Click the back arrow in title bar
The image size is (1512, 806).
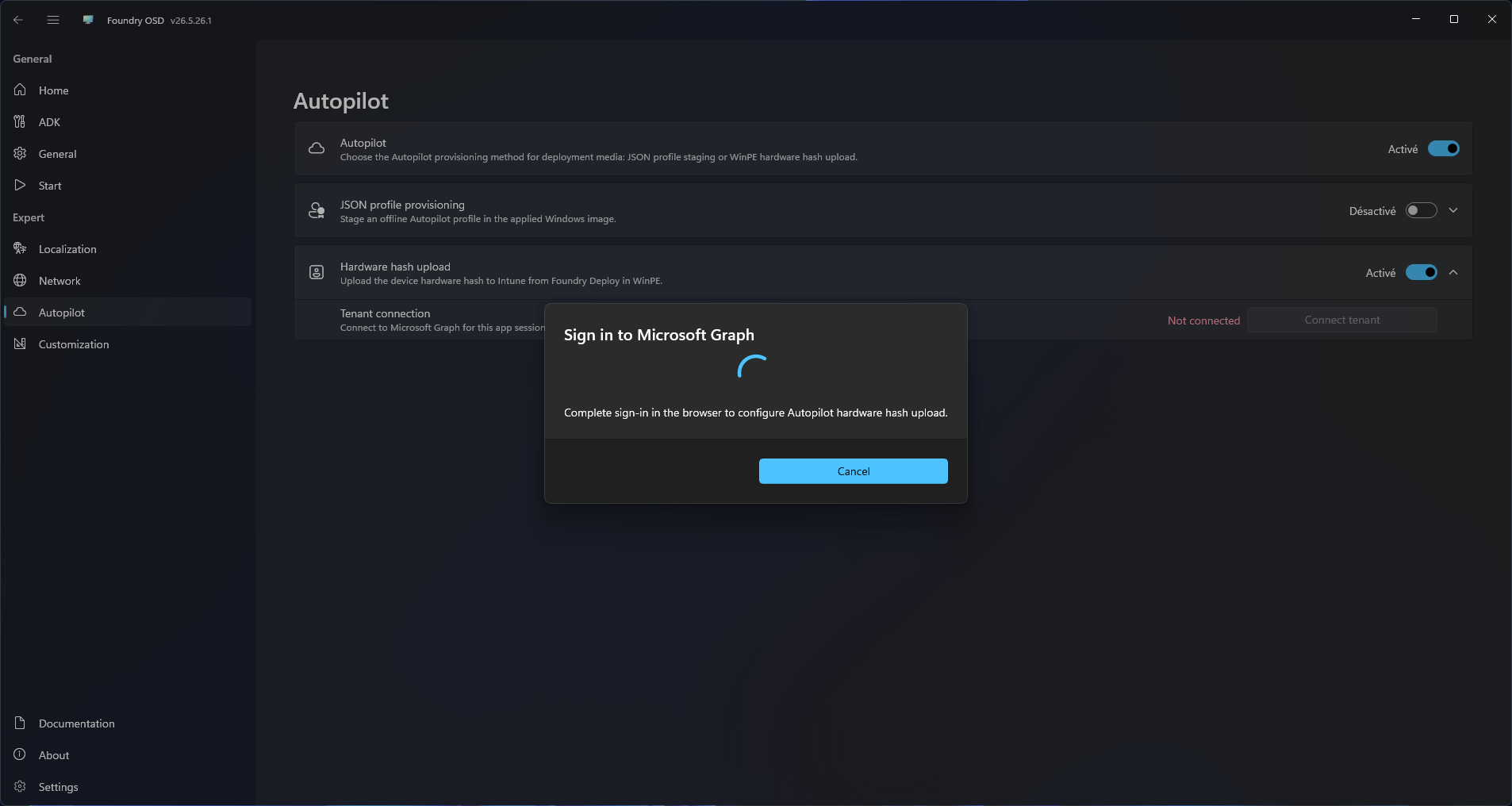click(18, 20)
